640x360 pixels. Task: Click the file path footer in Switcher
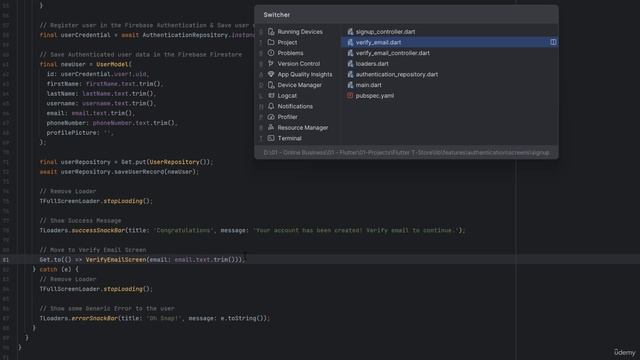[x=407, y=153]
